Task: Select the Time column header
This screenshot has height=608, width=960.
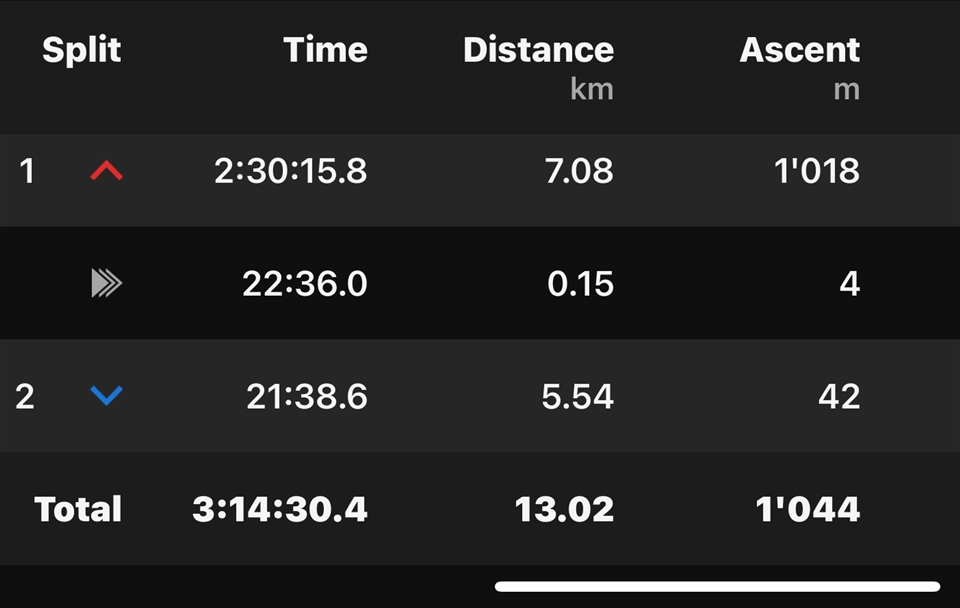Action: pos(325,50)
